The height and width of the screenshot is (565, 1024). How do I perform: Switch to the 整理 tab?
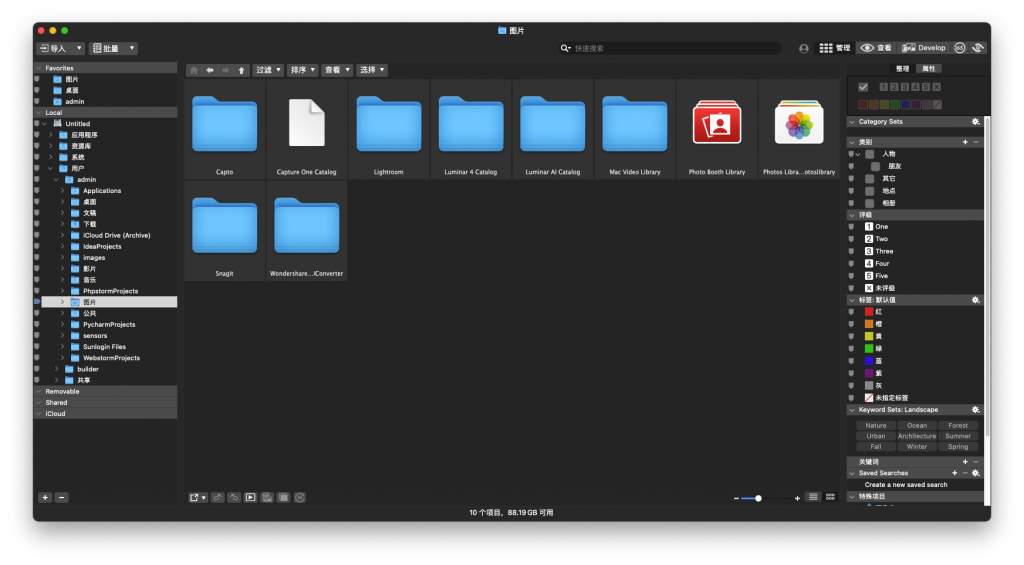coord(902,69)
